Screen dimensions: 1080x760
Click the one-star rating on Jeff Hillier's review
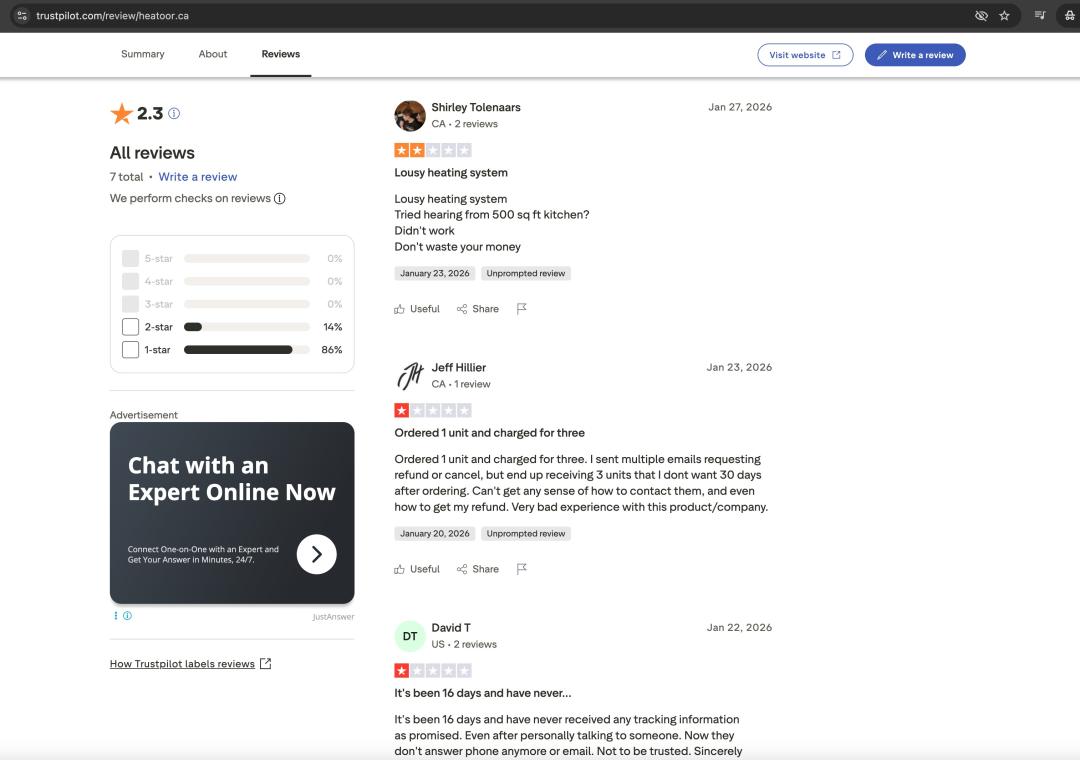pyautogui.click(x=433, y=411)
